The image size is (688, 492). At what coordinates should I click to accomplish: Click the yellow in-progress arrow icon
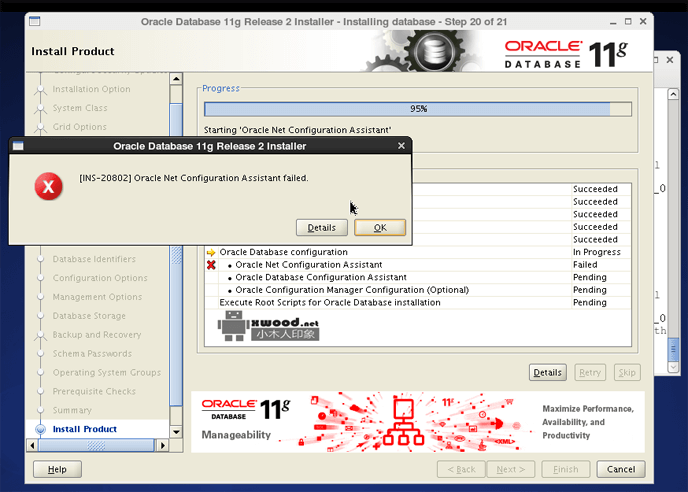coord(211,252)
